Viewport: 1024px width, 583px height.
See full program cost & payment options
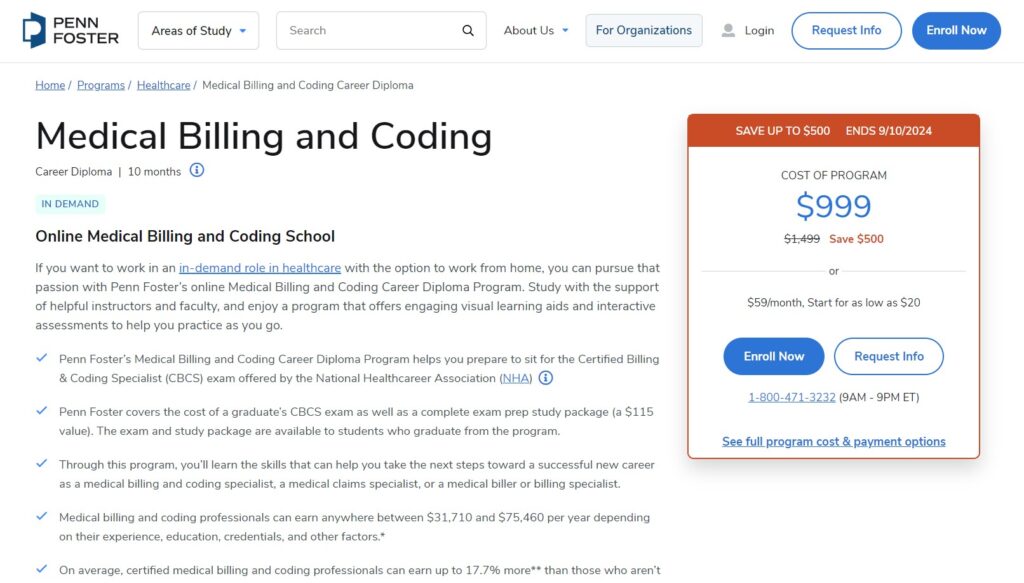coord(834,441)
